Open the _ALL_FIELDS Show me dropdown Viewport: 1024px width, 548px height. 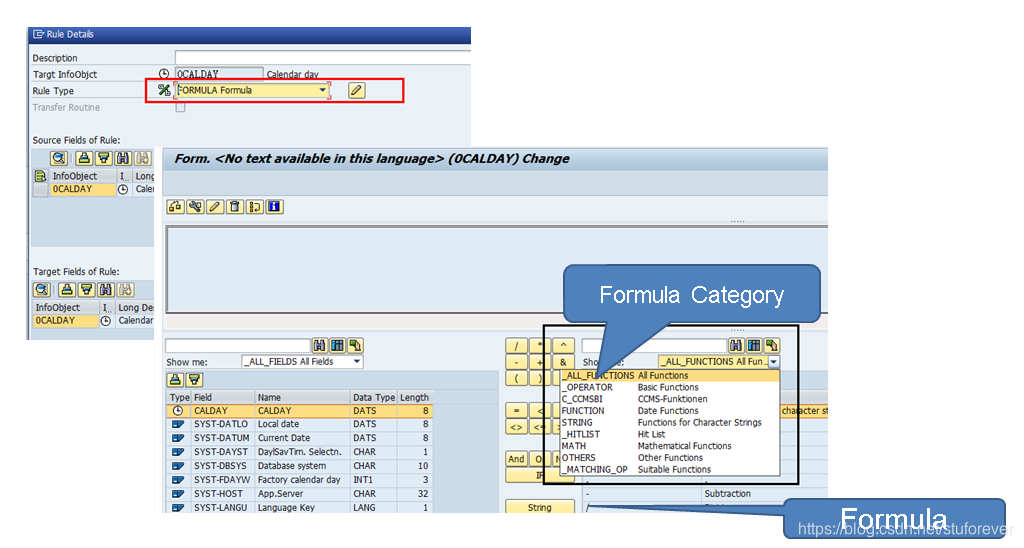(357, 362)
